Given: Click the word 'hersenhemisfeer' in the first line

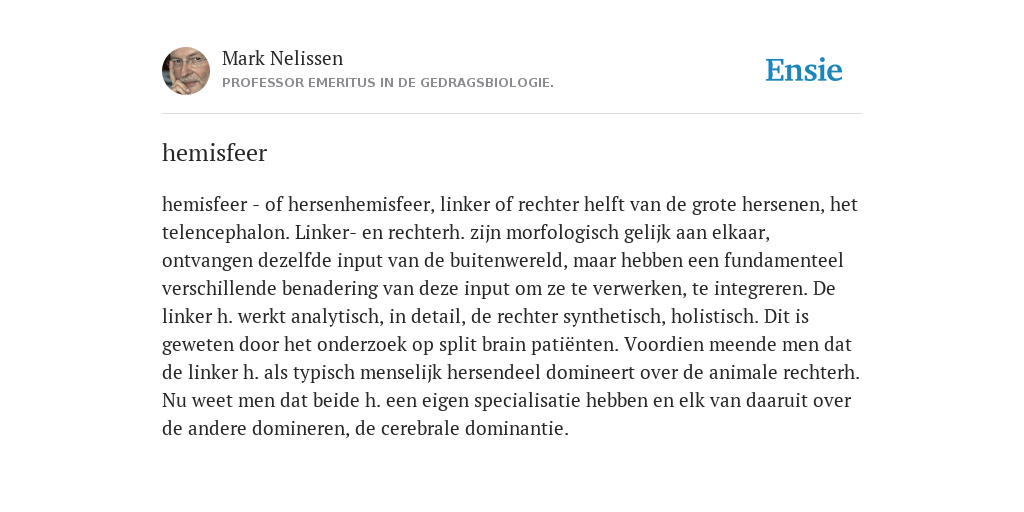Looking at the screenshot, I should (359, 205).
